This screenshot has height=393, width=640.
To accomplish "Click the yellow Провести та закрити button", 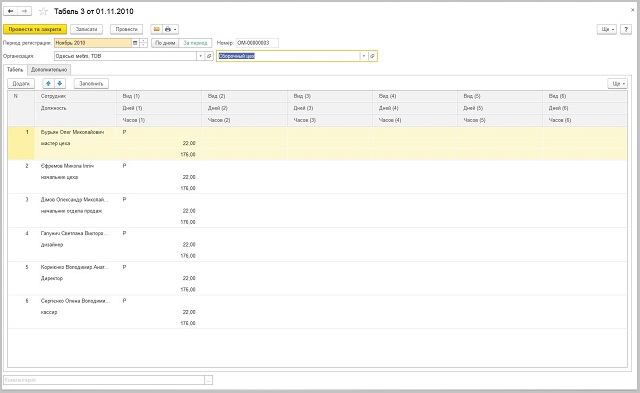I will coord(35,29).
